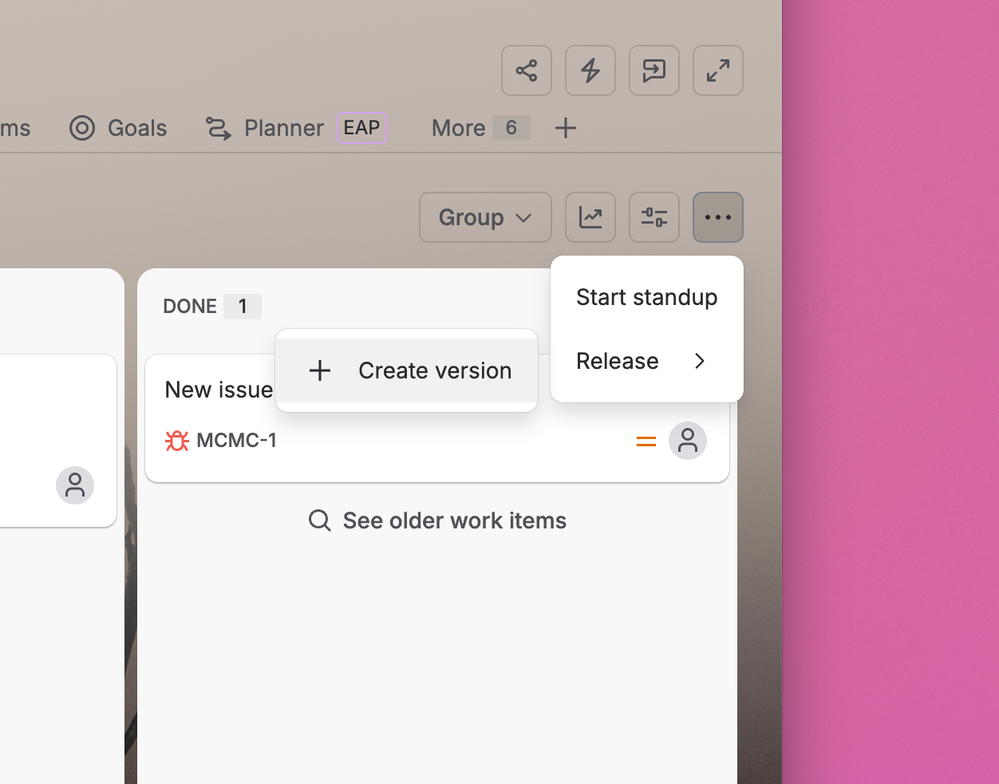Open the New issue card title
The width and height of the screenshot is (999, 784).
coord(219,390)
